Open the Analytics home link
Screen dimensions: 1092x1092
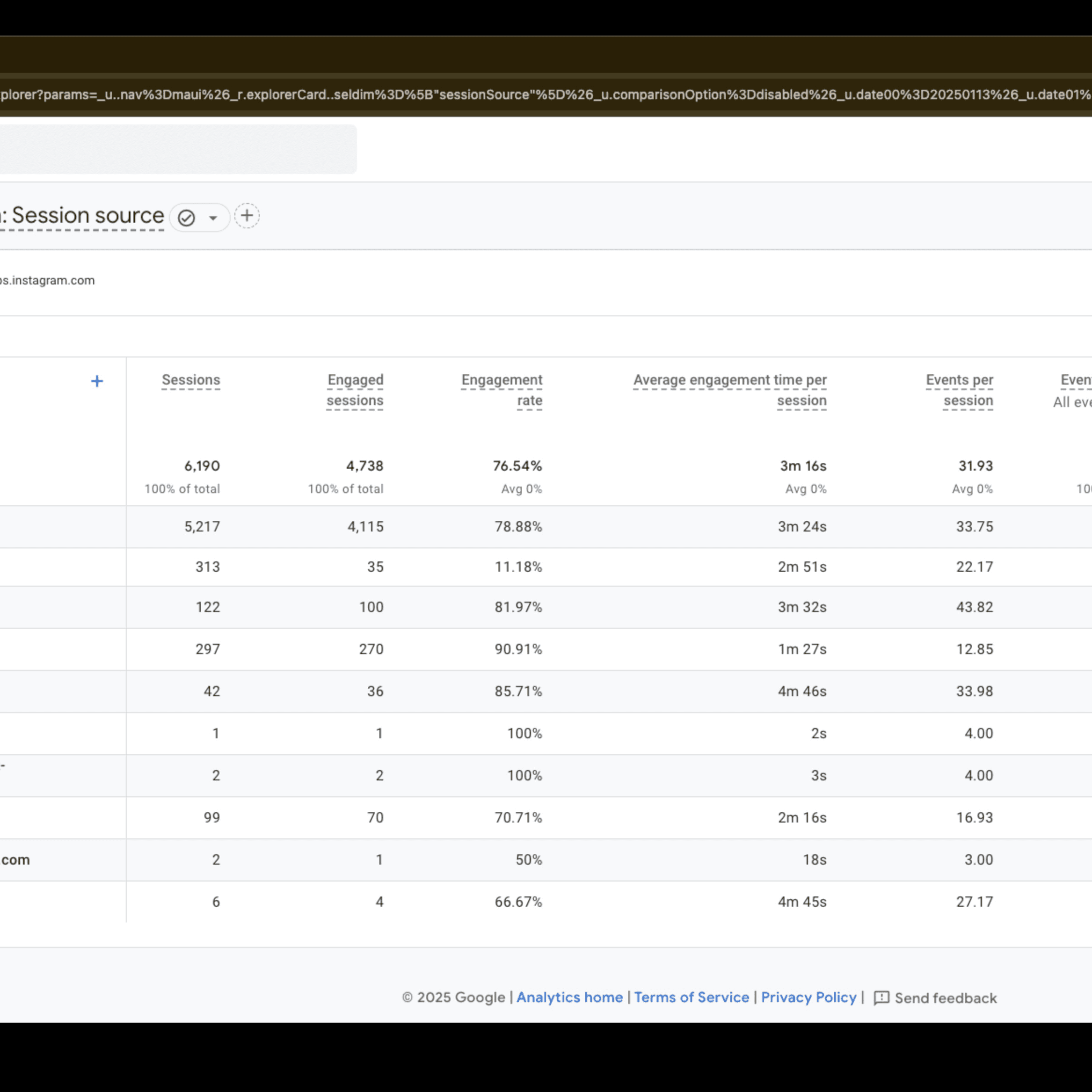(x=569, y=997)
